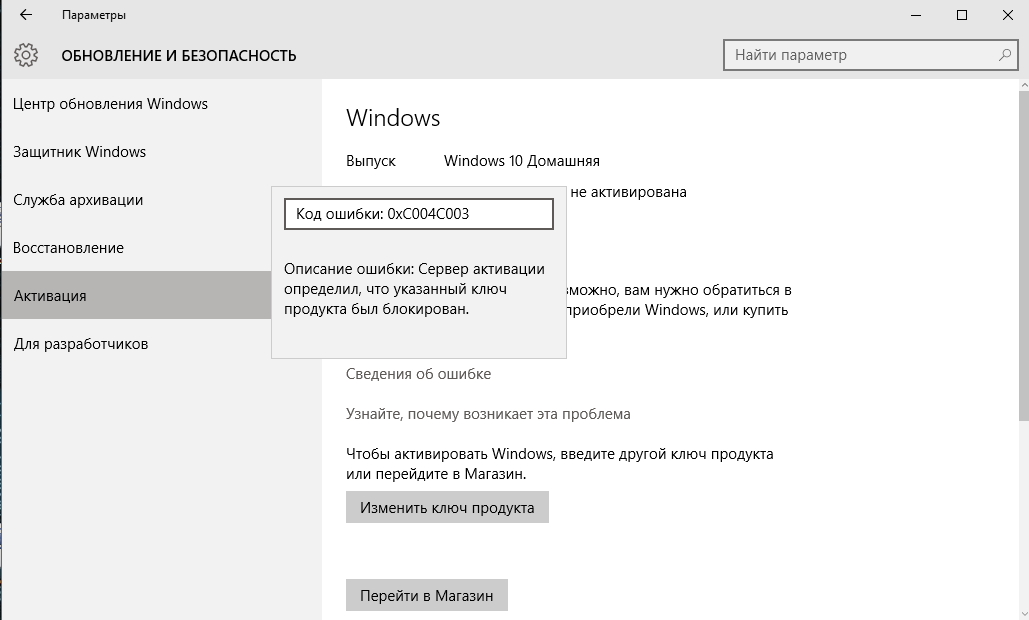Screen dimensions: 1029x620
Task: Close the Параметры window
Action: point(1007,15)
